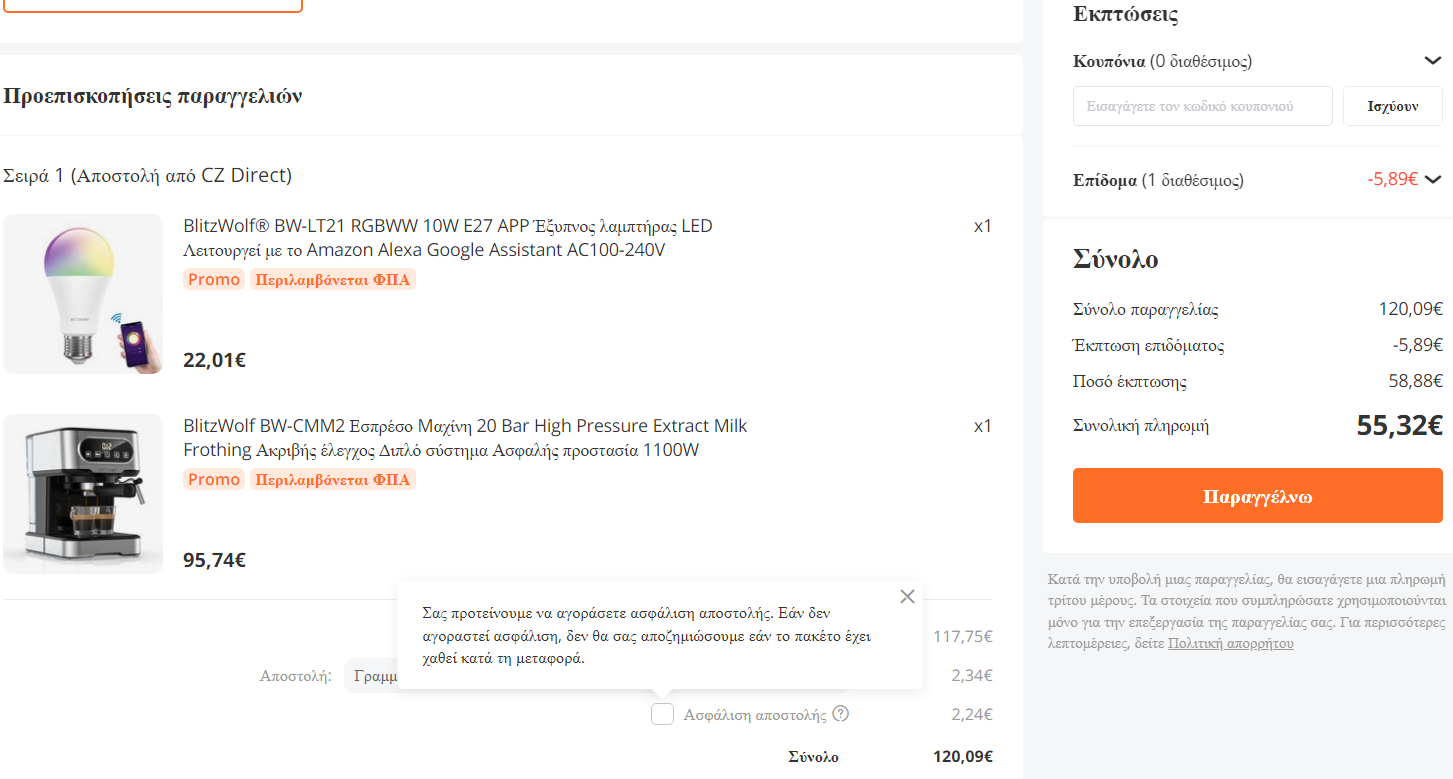Image resolution: width=1453 pixels, height=779 pixels.
Task: Close the shipping insurance tooltip
Action: click(907, 597)
